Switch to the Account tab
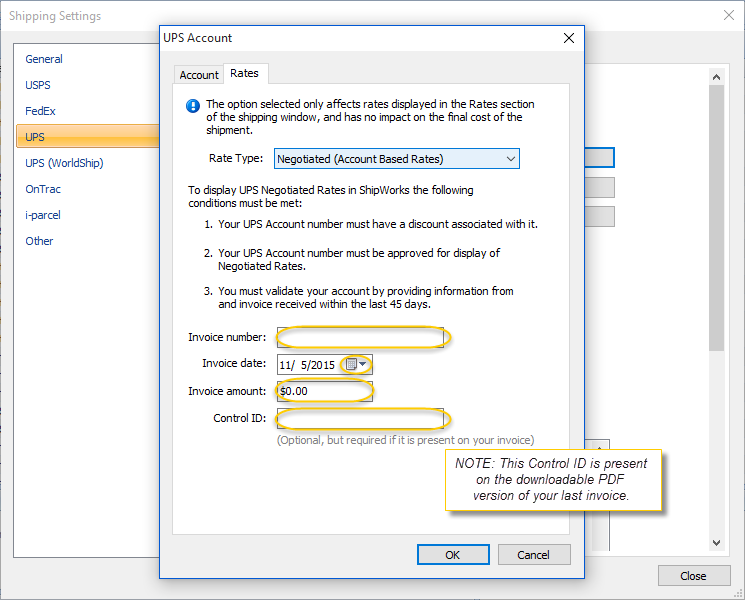745x600 pixels. (x=199, y=75)
